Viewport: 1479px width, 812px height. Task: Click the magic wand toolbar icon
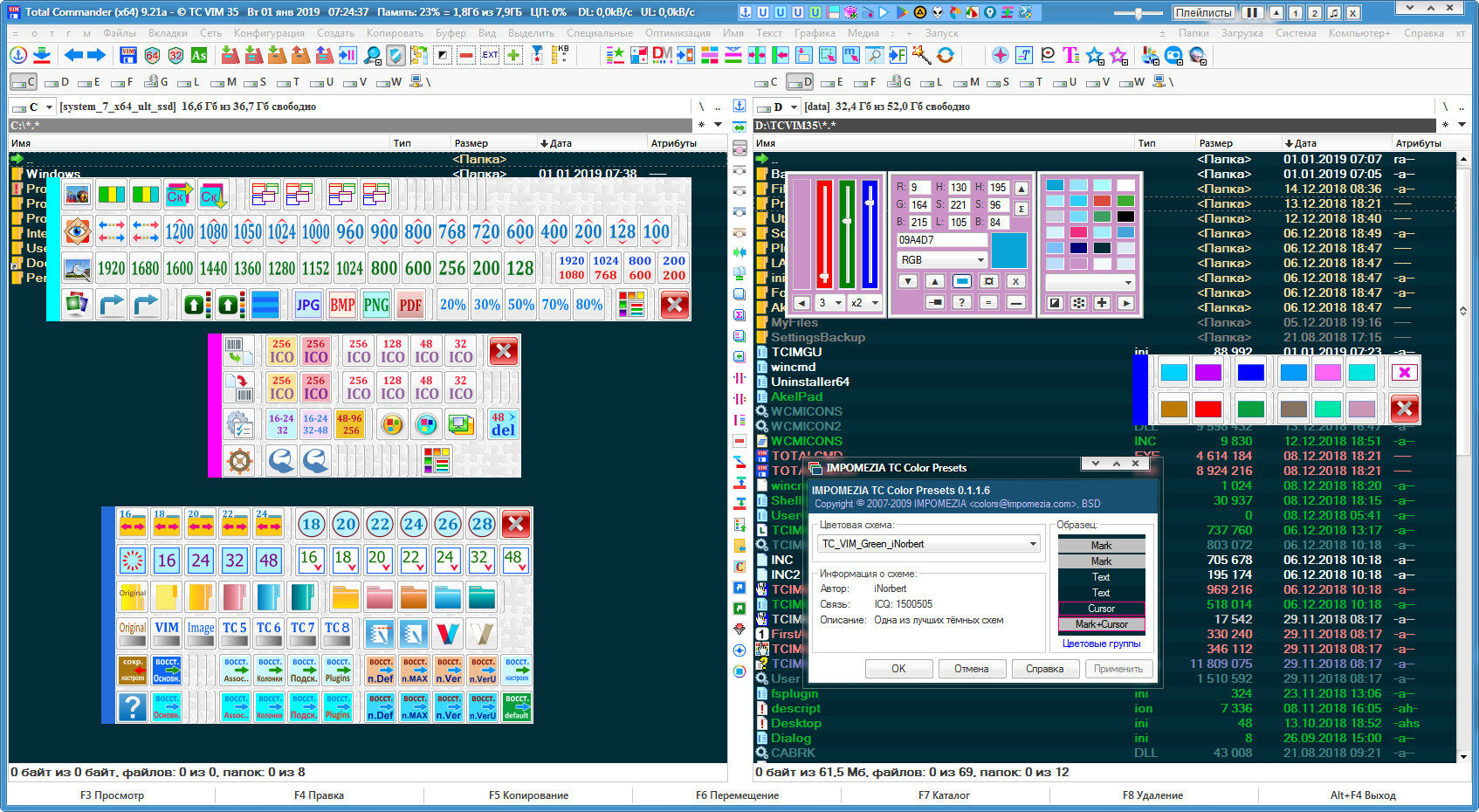[922, 55]
